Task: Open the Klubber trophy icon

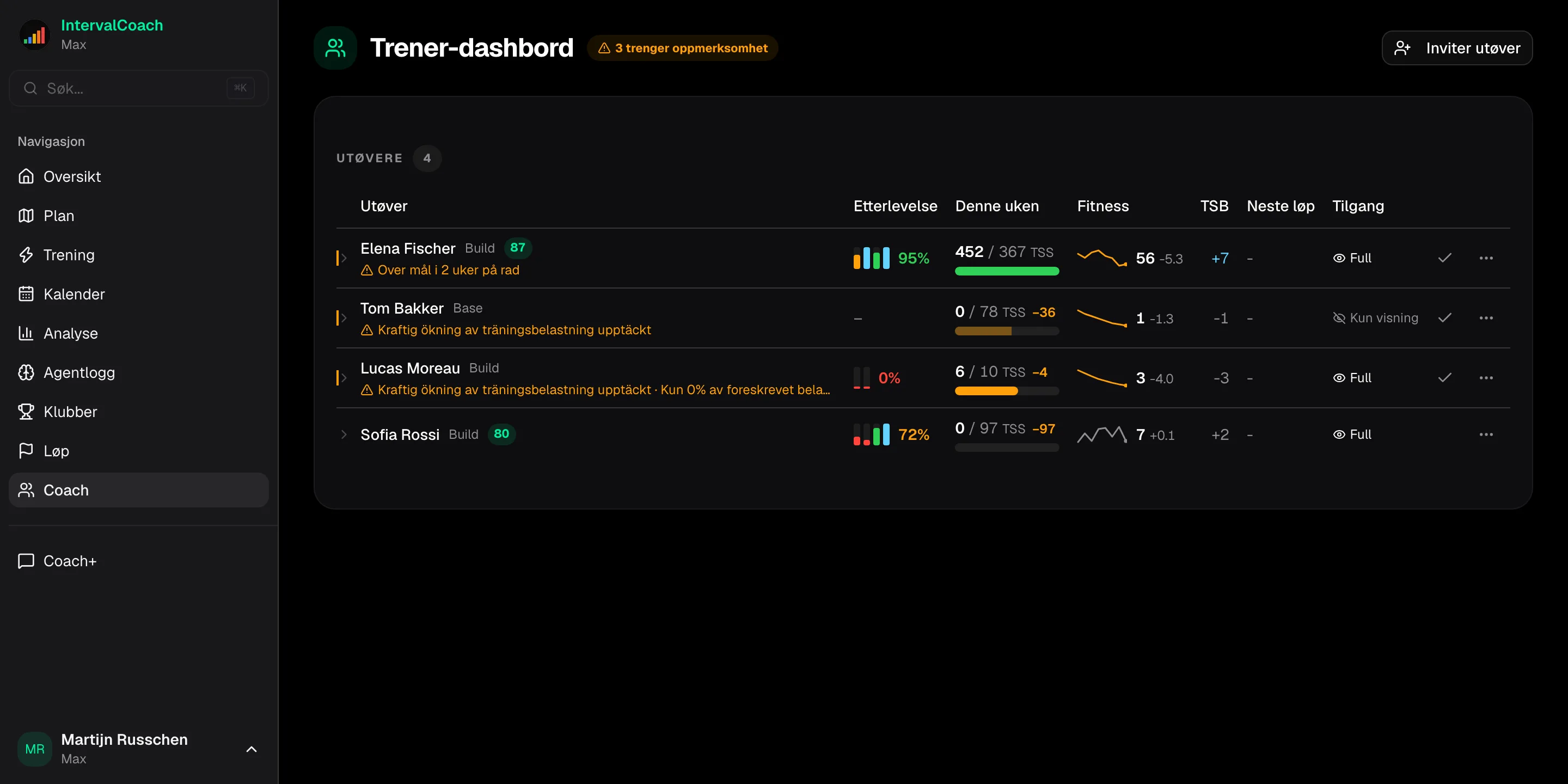Action: (26, 412)
